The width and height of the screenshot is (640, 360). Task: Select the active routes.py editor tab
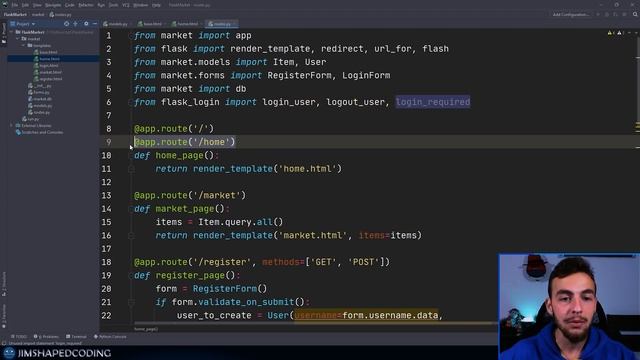[x=222, y=24]
